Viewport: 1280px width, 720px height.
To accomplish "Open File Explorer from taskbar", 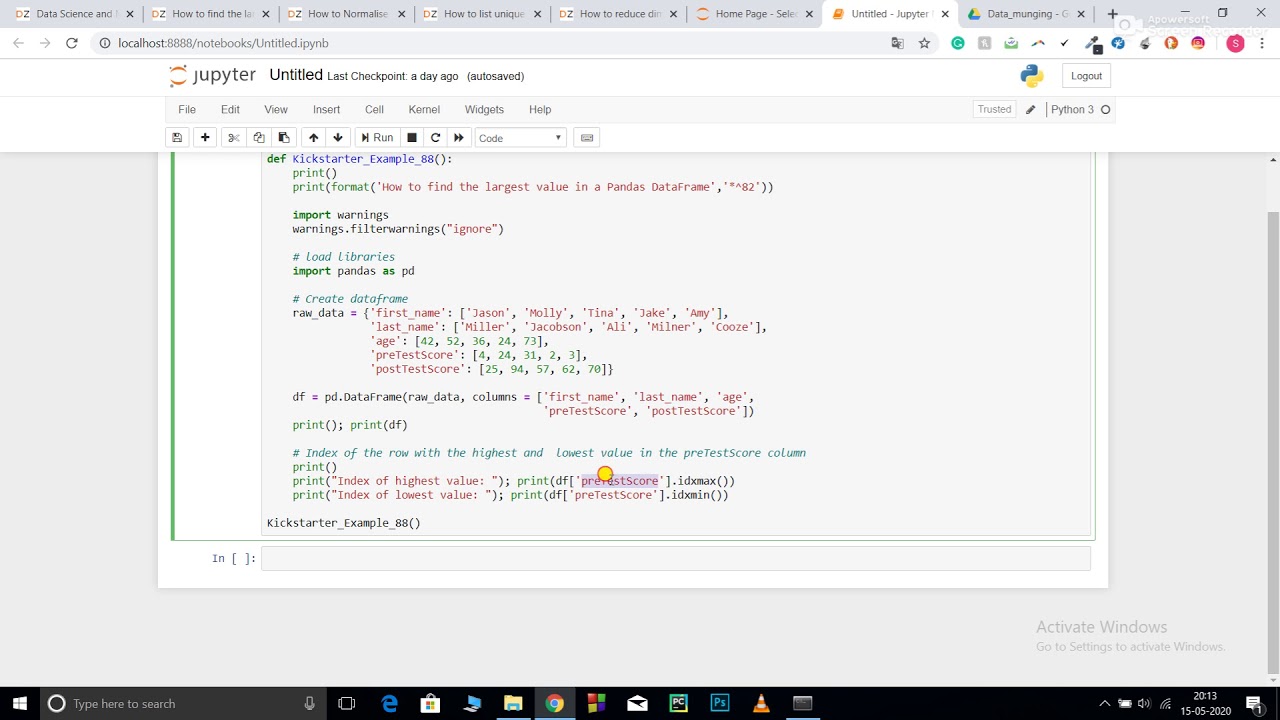I will point(513,703).
